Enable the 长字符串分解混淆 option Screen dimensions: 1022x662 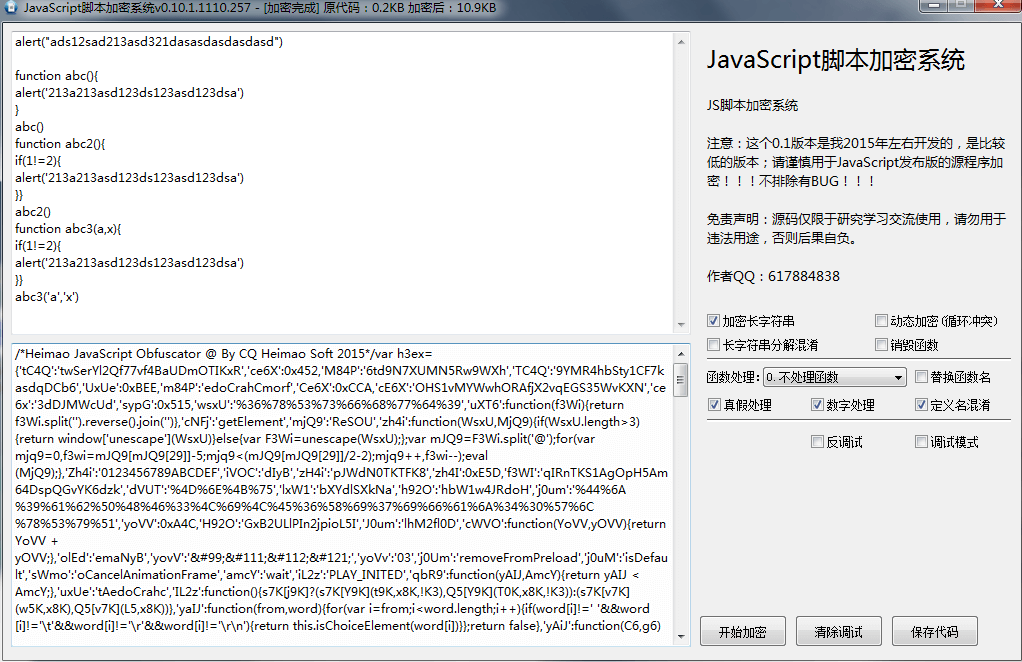click(x=713, y=343)
